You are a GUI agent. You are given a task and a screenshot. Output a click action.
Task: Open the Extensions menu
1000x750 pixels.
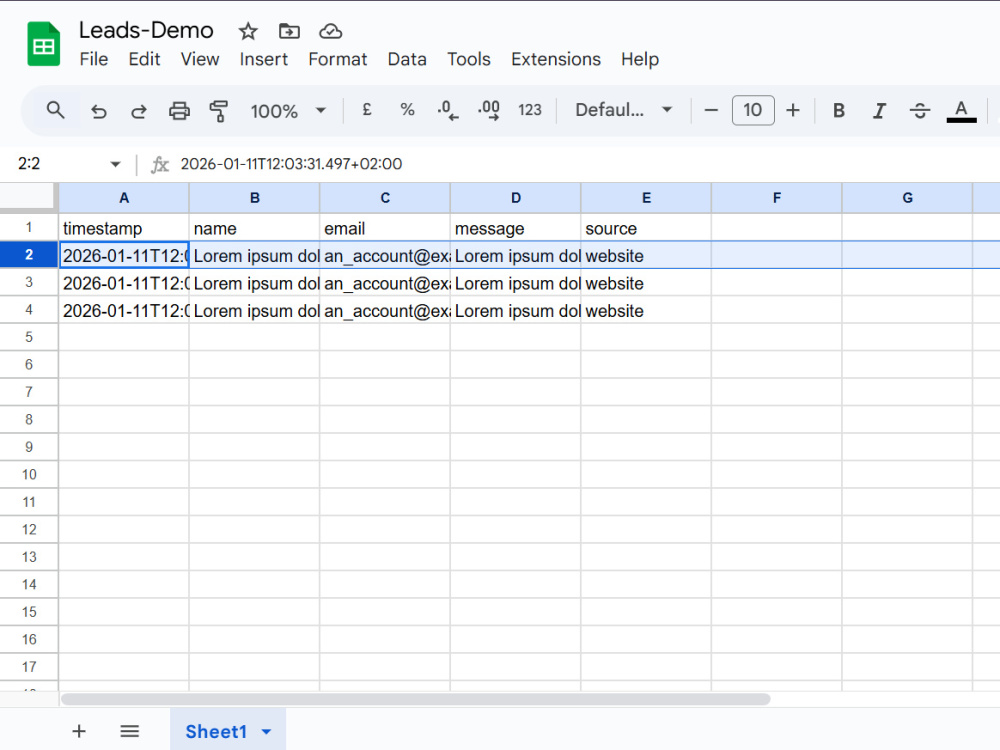[555, 59]
